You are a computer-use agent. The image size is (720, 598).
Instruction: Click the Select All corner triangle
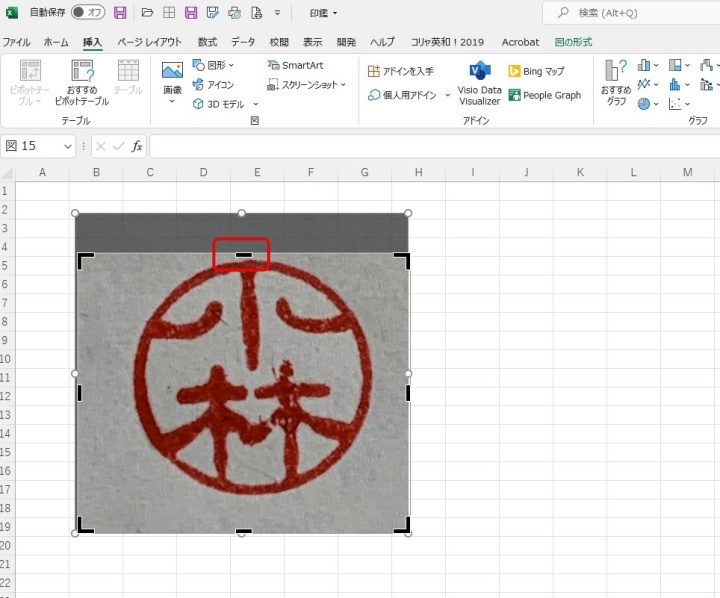[7, 173]
